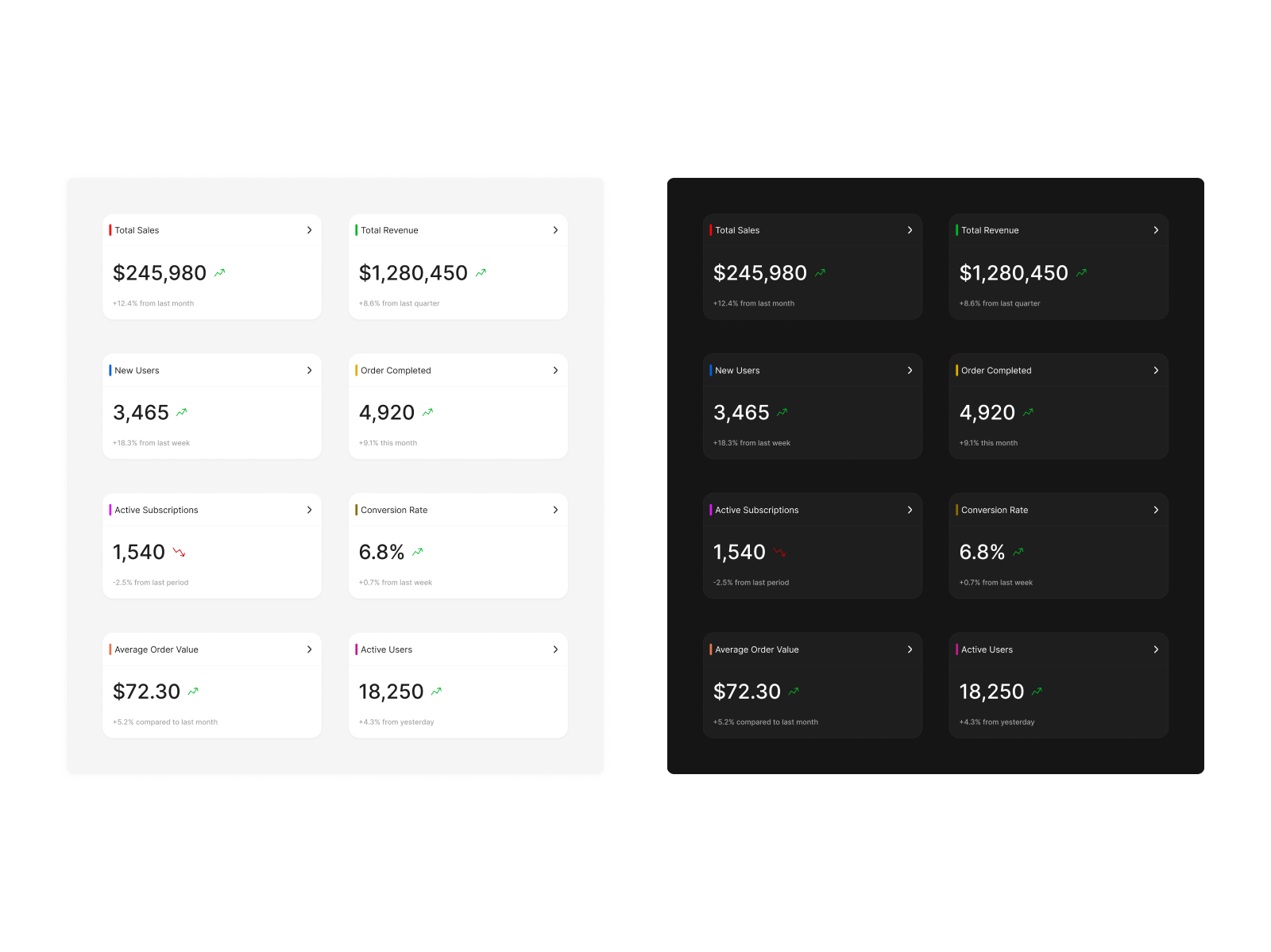The image size is (1271, 952).
Task: Click the red accent bar on Total Sales
Action: tap(110, 230)
